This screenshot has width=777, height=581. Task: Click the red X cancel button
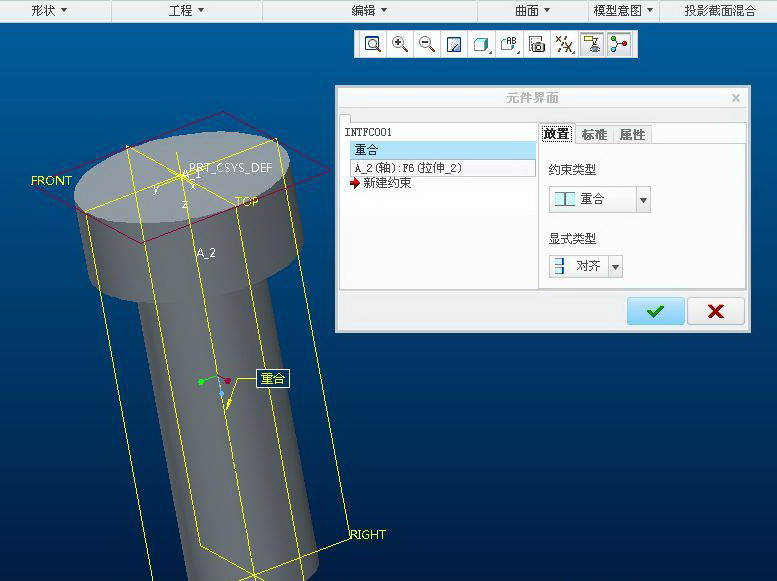point(715,311)
